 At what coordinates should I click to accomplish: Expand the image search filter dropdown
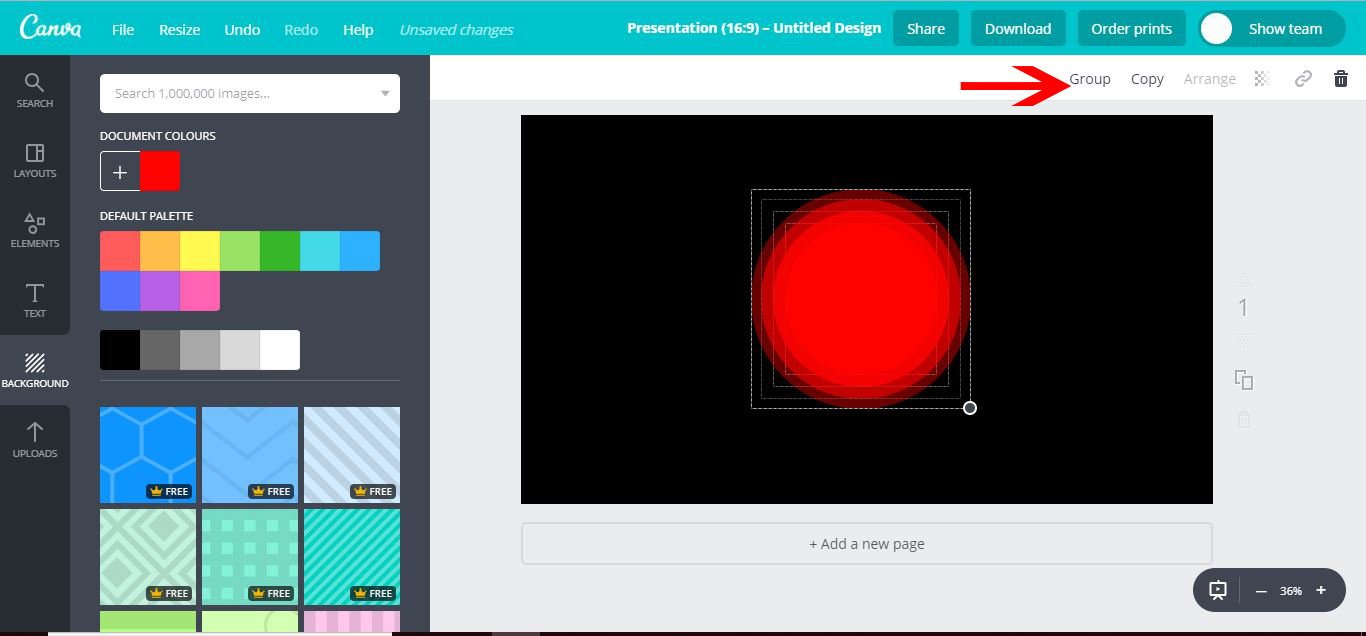tap(384, 93)
